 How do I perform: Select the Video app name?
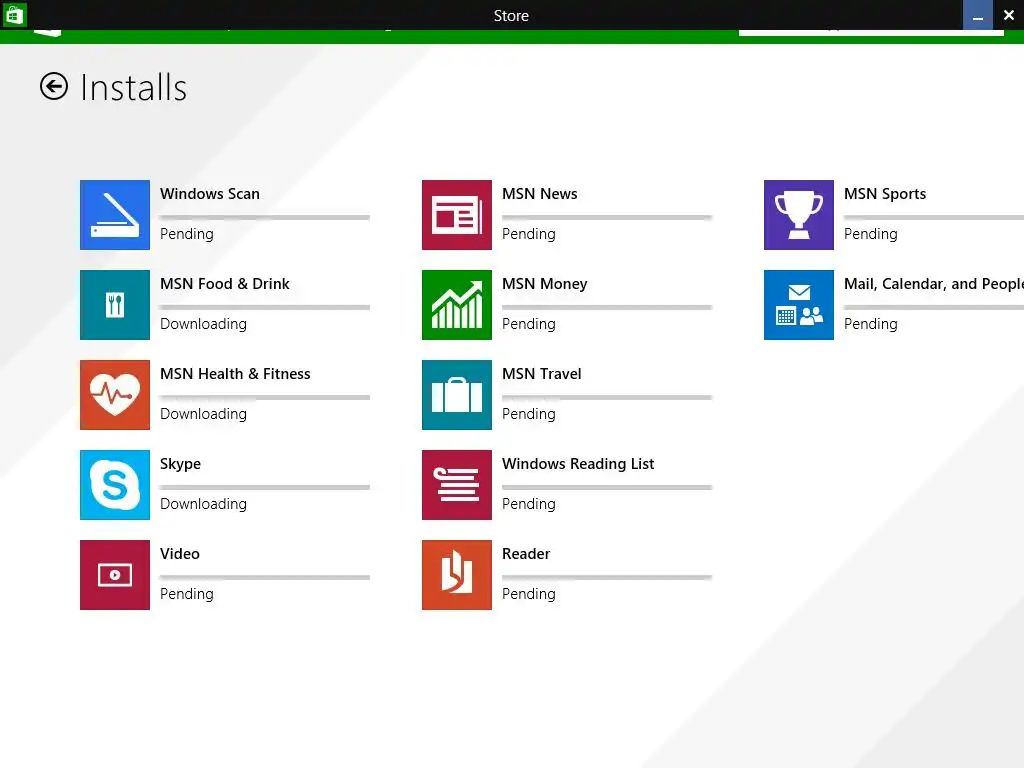(180, 554)
